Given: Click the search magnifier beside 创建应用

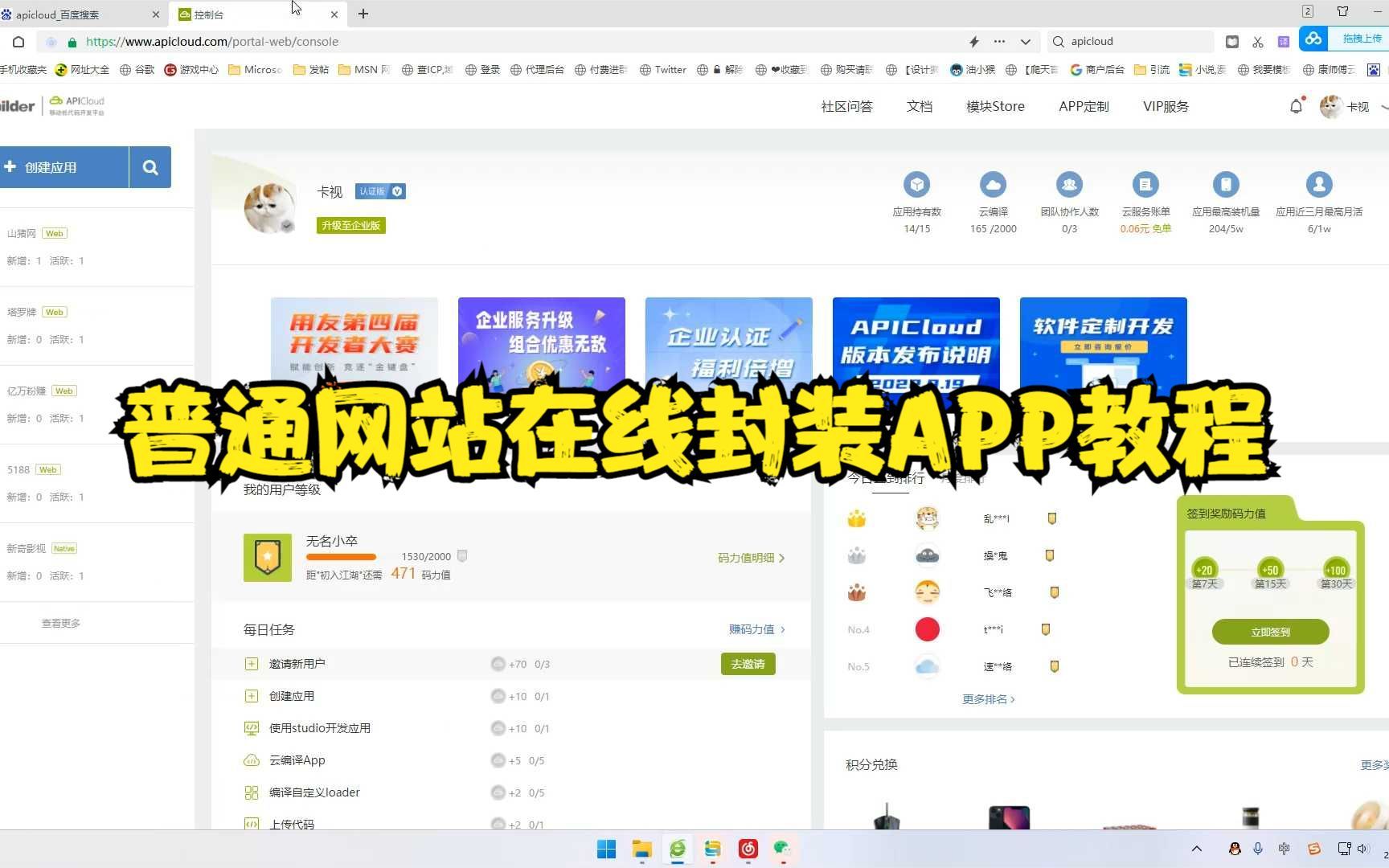Looking at the screenshot, I should [x=150, y=167].
